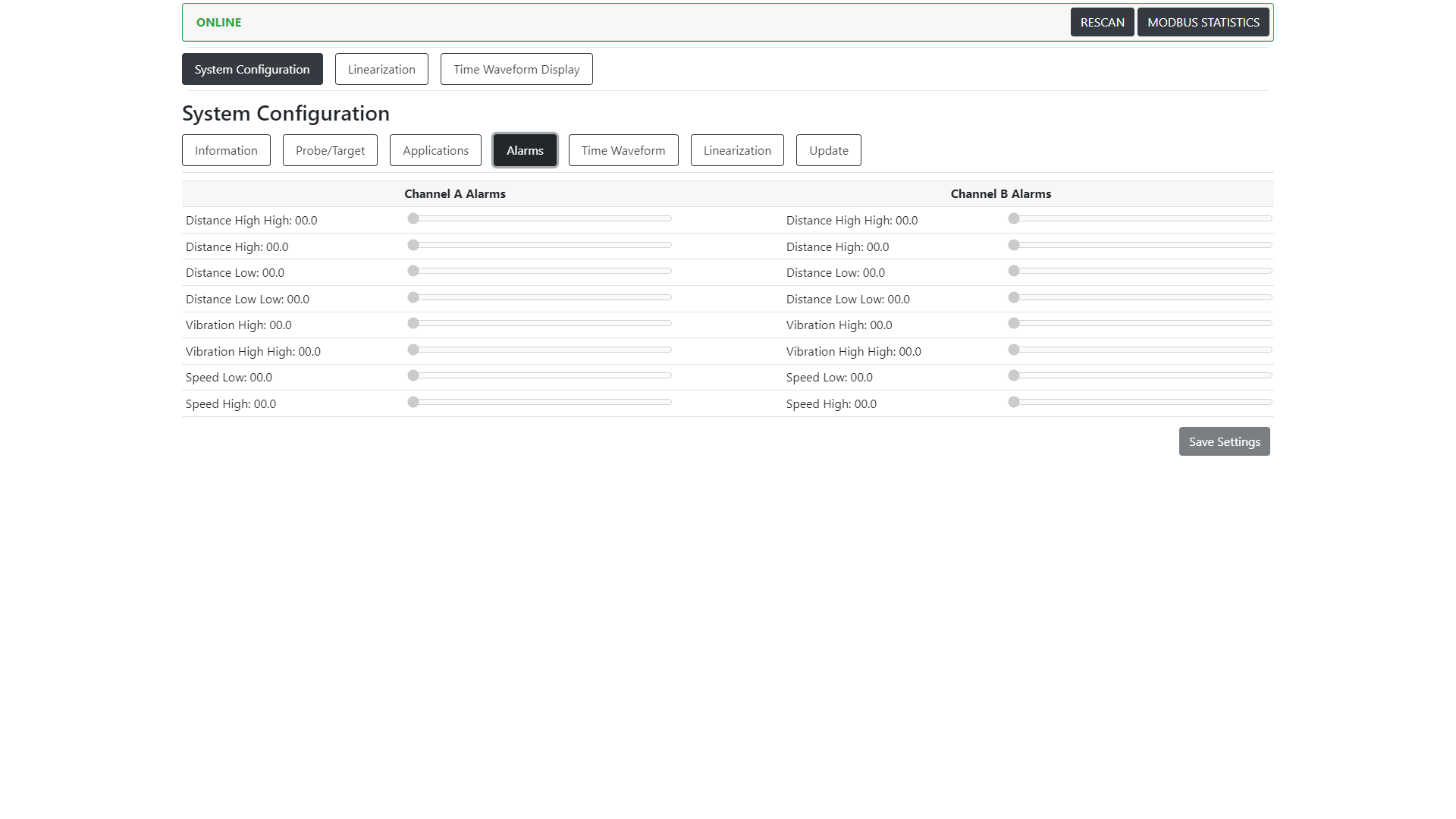Toggle Channel B Speed High alarm
Image resolution: width=1456 pixels, height=819 pixels.
click(x=1014, y=402)
